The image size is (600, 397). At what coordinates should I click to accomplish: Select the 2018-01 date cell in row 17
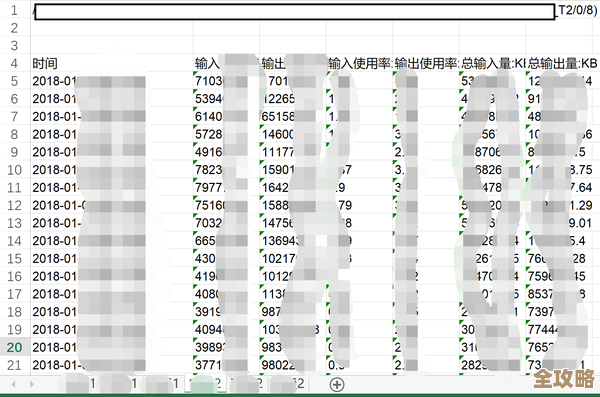(112, 294)
